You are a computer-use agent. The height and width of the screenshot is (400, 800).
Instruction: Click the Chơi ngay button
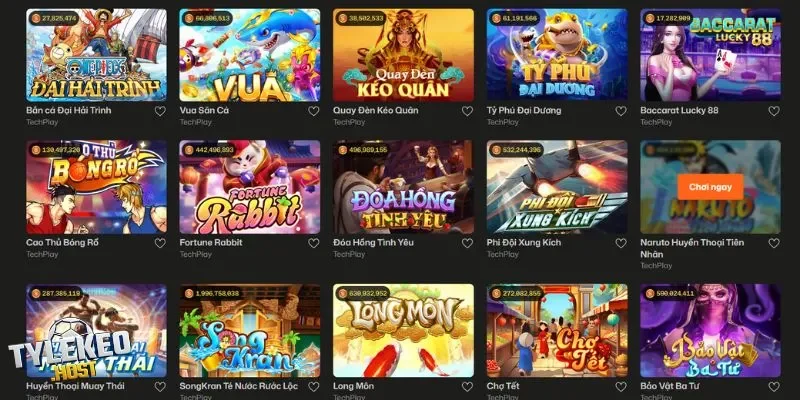(x=710, y=187)
